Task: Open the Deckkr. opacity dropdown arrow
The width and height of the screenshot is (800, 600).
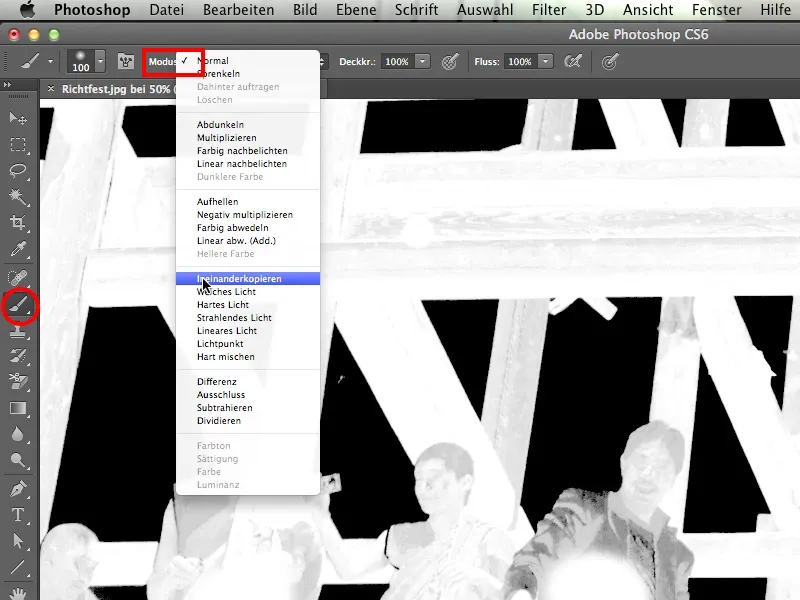Action: (x=422, y=62)
